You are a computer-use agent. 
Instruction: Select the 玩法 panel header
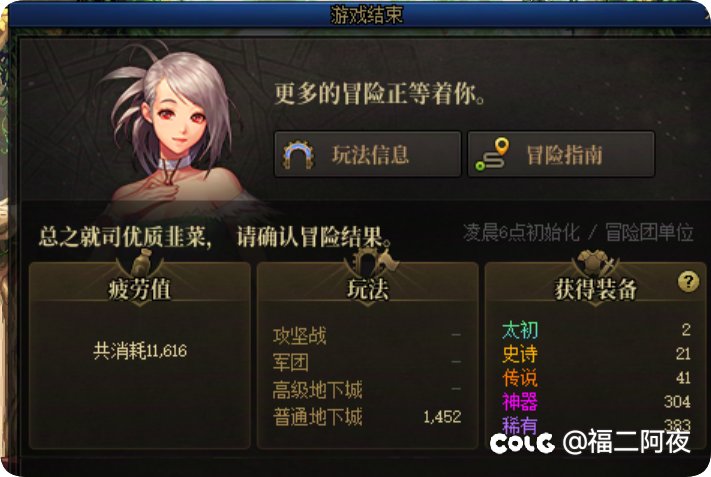click(368, 289)
